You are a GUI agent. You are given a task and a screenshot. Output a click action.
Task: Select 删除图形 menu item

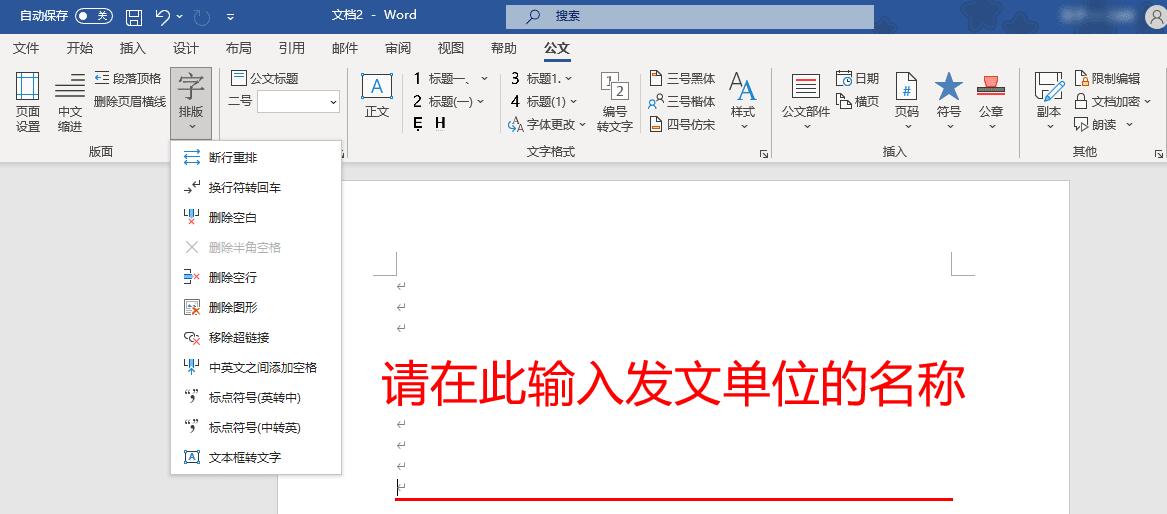(256, 307)
